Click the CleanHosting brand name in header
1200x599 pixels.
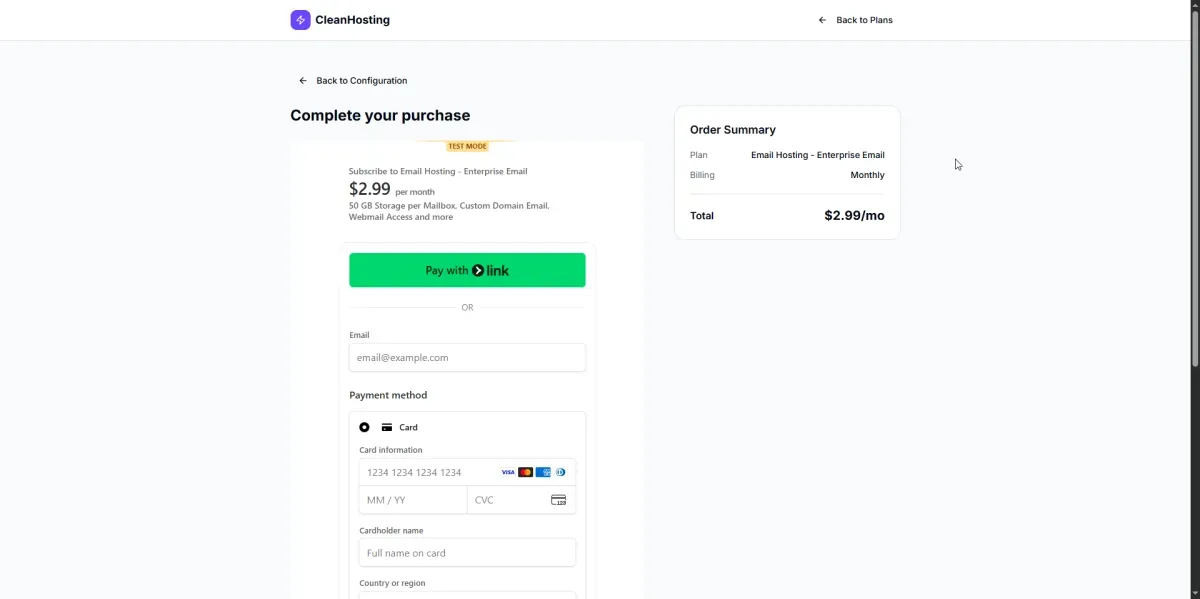tap(352, 20)
